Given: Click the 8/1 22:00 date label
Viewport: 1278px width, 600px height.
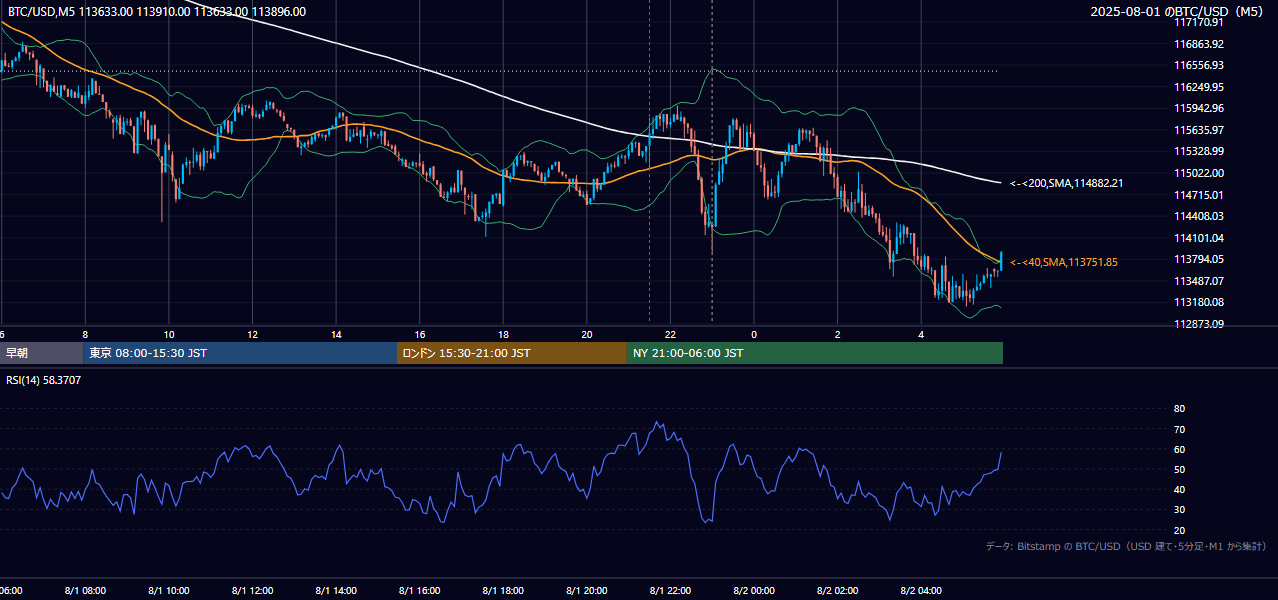Looking at the screenshot, I should (x=670, y=591).
